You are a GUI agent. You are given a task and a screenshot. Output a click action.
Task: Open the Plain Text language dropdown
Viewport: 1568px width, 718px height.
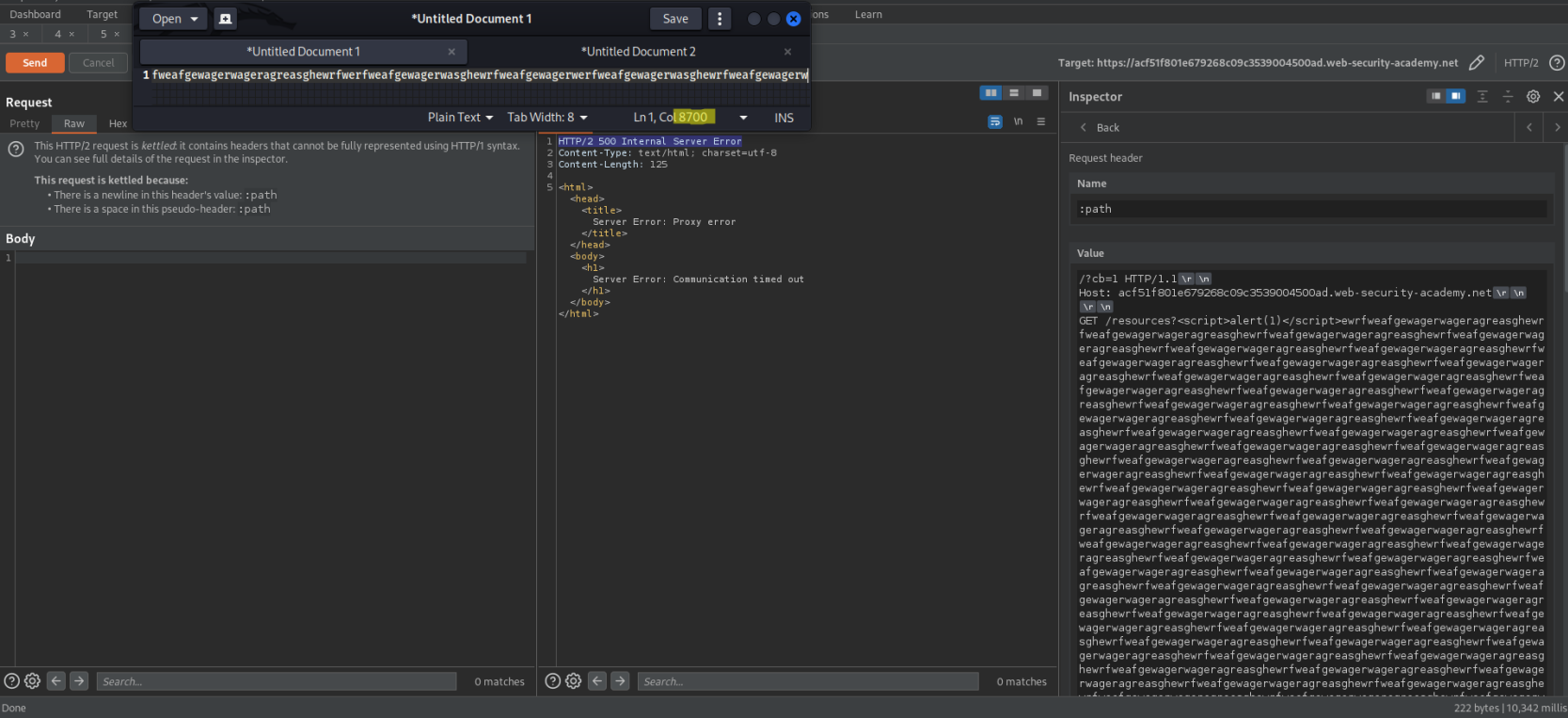point(460,118)
